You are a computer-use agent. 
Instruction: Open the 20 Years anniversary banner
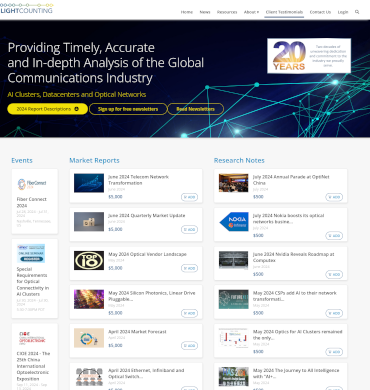click(309, 56)
